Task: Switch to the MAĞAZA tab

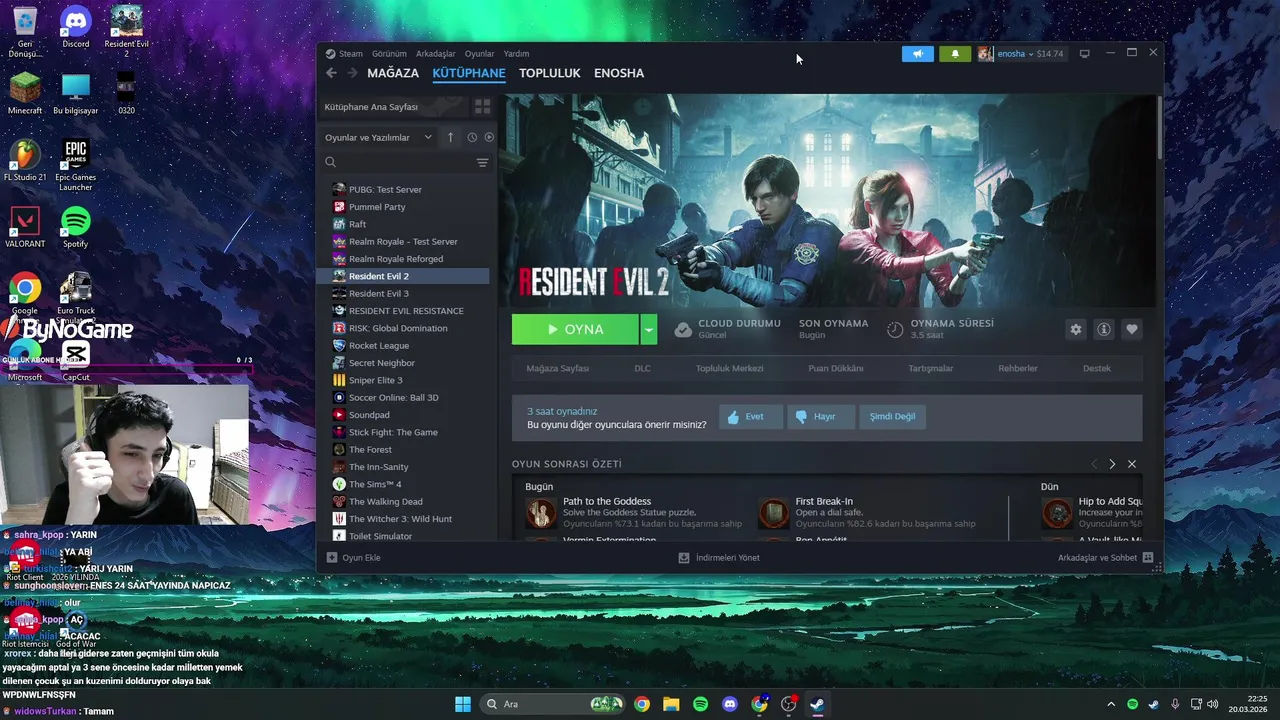Action: (393, 73)
